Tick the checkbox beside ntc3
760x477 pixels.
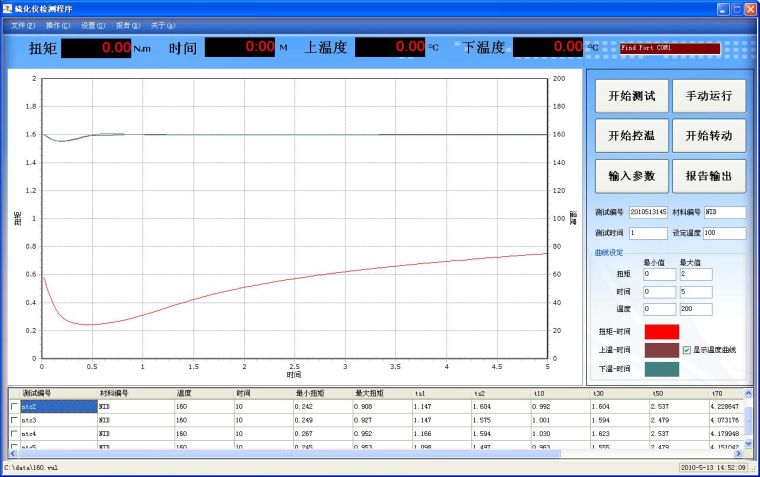[14, 421]
